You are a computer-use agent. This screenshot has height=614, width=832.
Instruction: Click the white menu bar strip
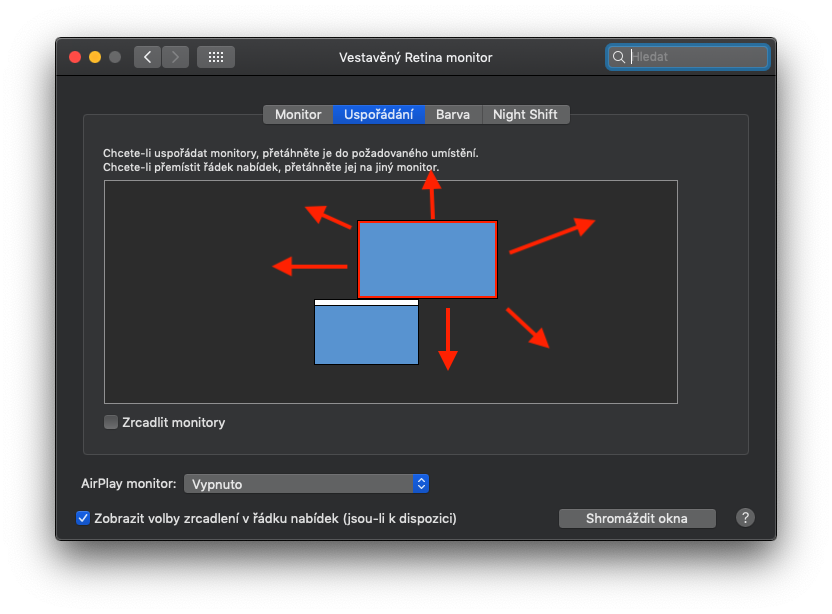pyautogui.click(x=366, y=302)
